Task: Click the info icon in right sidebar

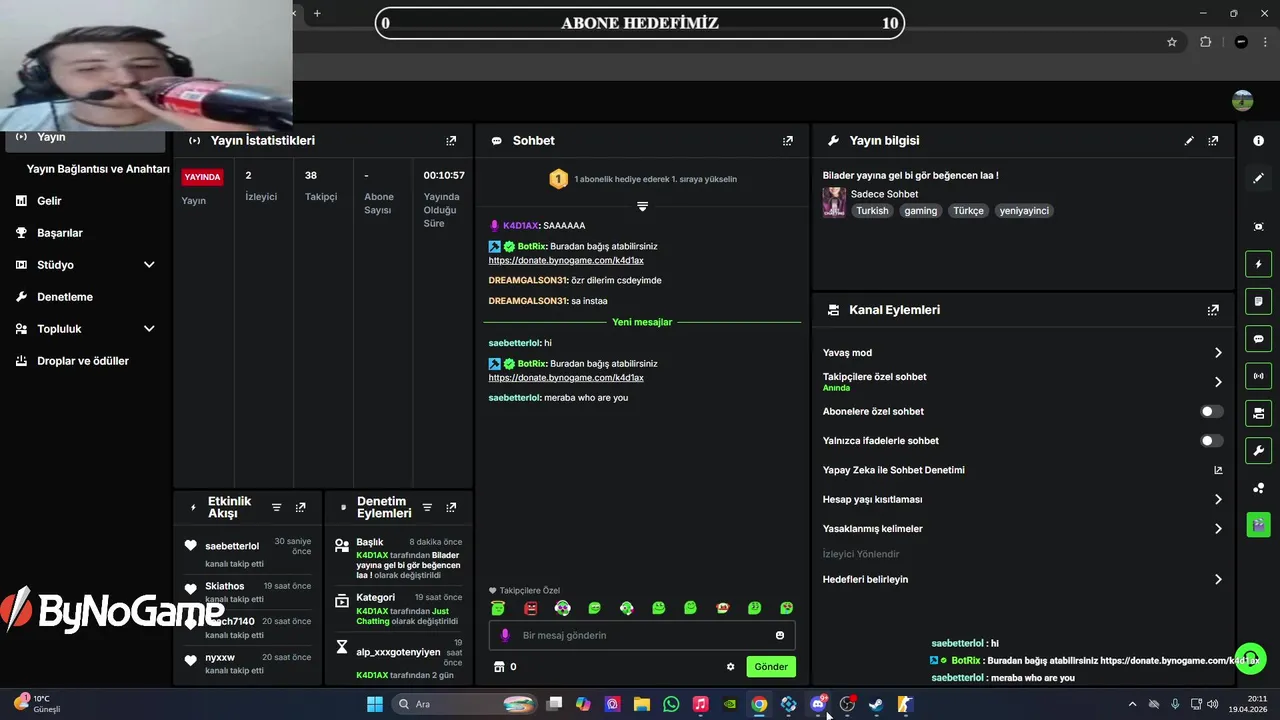Action: [1258, 141]
